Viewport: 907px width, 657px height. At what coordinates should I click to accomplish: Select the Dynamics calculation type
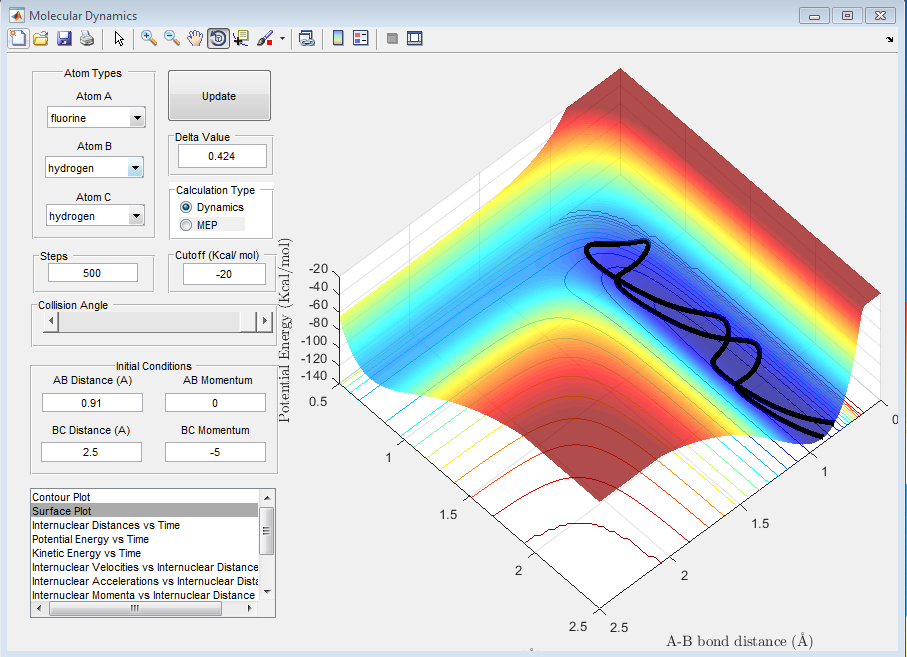point(186,207)
